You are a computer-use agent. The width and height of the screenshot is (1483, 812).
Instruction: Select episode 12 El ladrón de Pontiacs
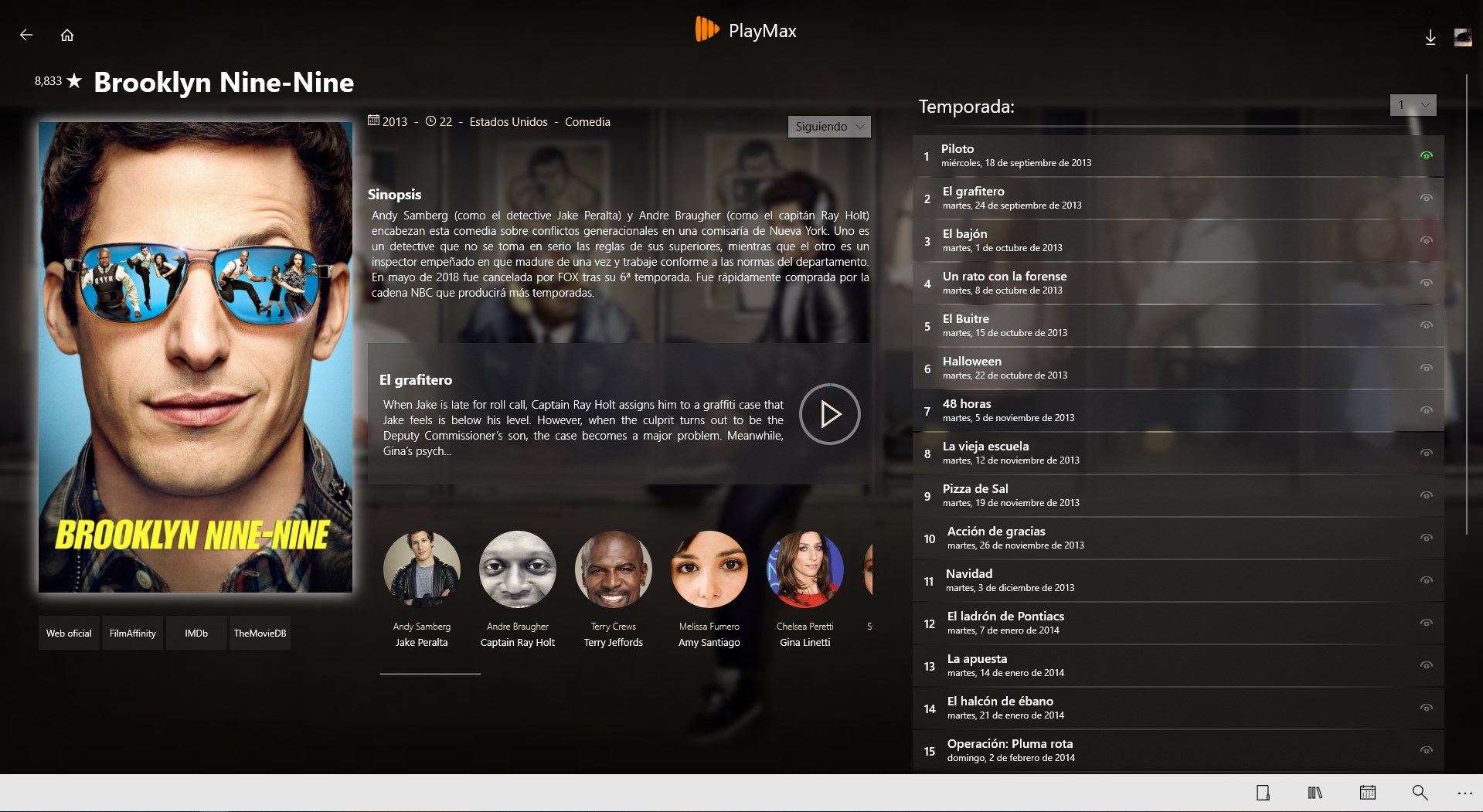(x=1179, y=623)
